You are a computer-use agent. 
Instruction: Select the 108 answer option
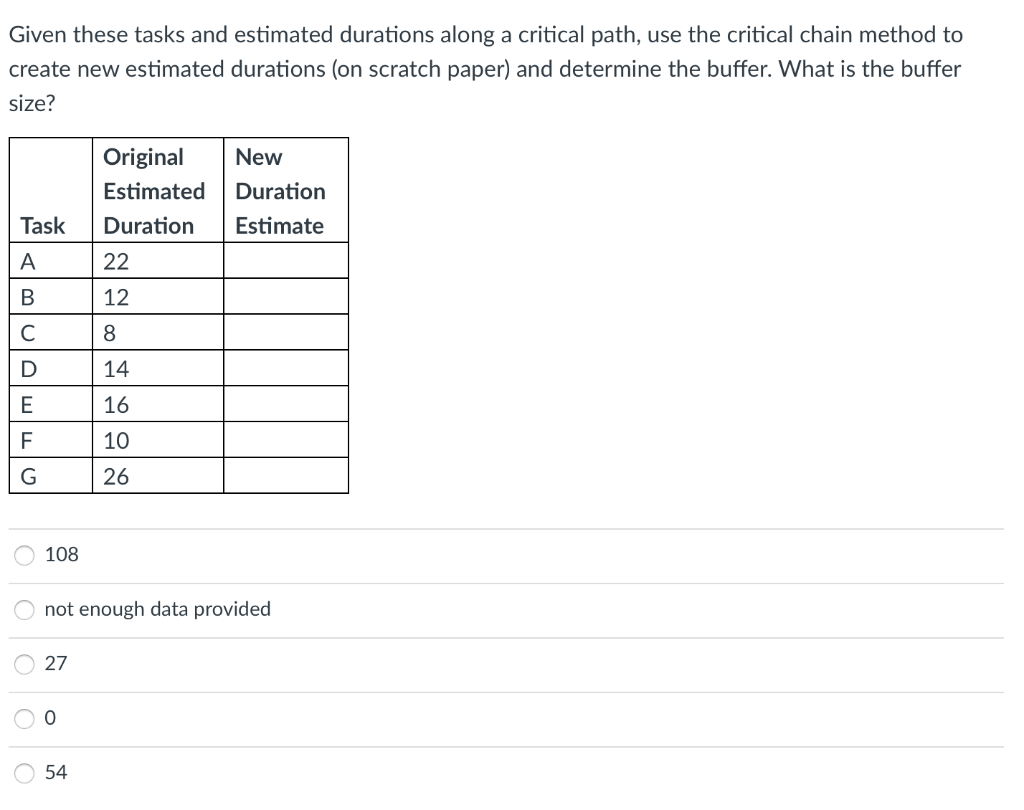click(x=24, y=555)
